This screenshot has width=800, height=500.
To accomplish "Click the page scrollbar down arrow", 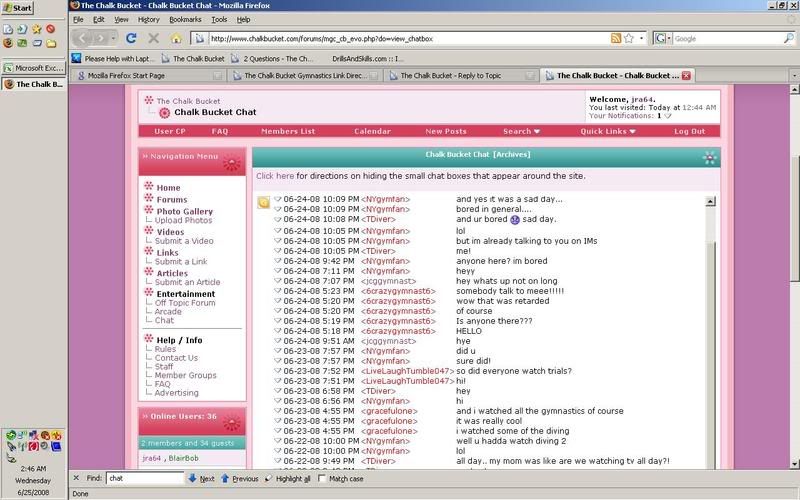I will [x=794, y=464].
